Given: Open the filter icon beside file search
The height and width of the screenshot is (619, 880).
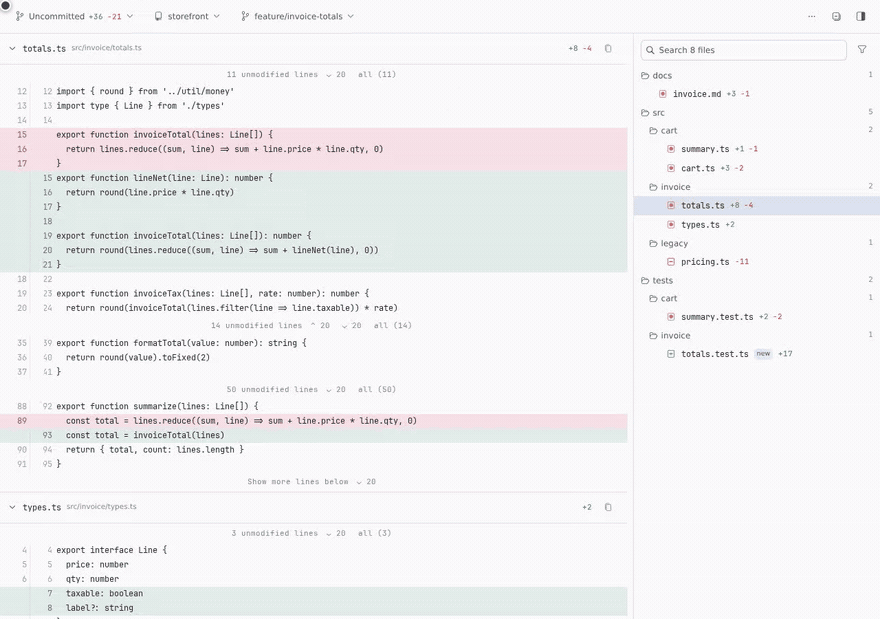Looking at the screenshot, I should pyautogui.click(x=862, y=50).
